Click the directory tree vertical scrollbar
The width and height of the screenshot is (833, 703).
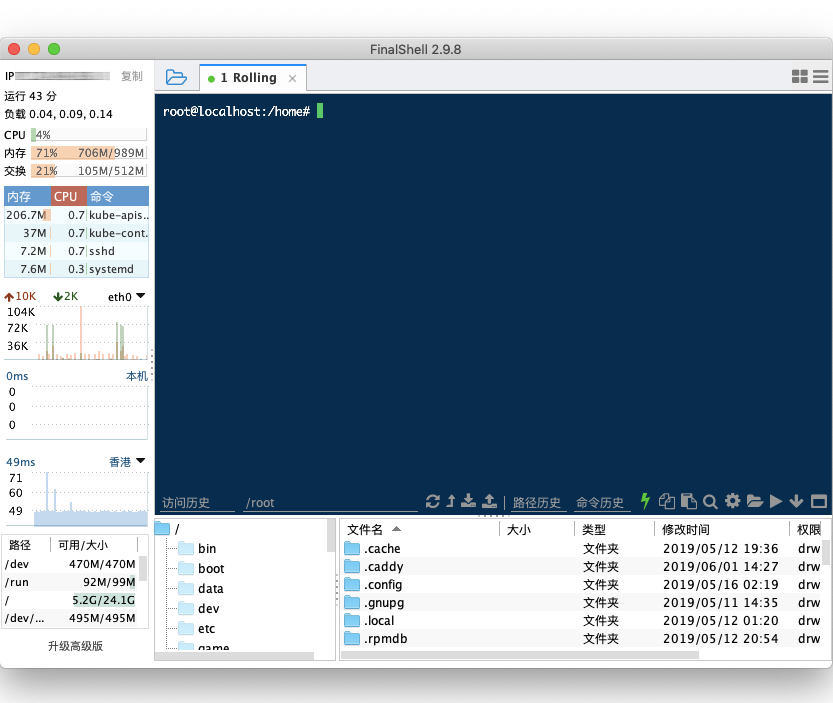pos(331,536)
